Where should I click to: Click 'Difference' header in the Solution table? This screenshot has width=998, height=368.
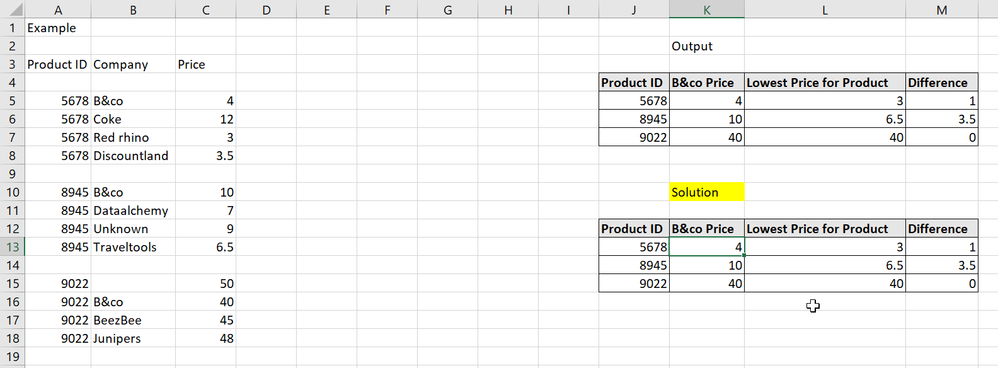[x=942, y=229]
